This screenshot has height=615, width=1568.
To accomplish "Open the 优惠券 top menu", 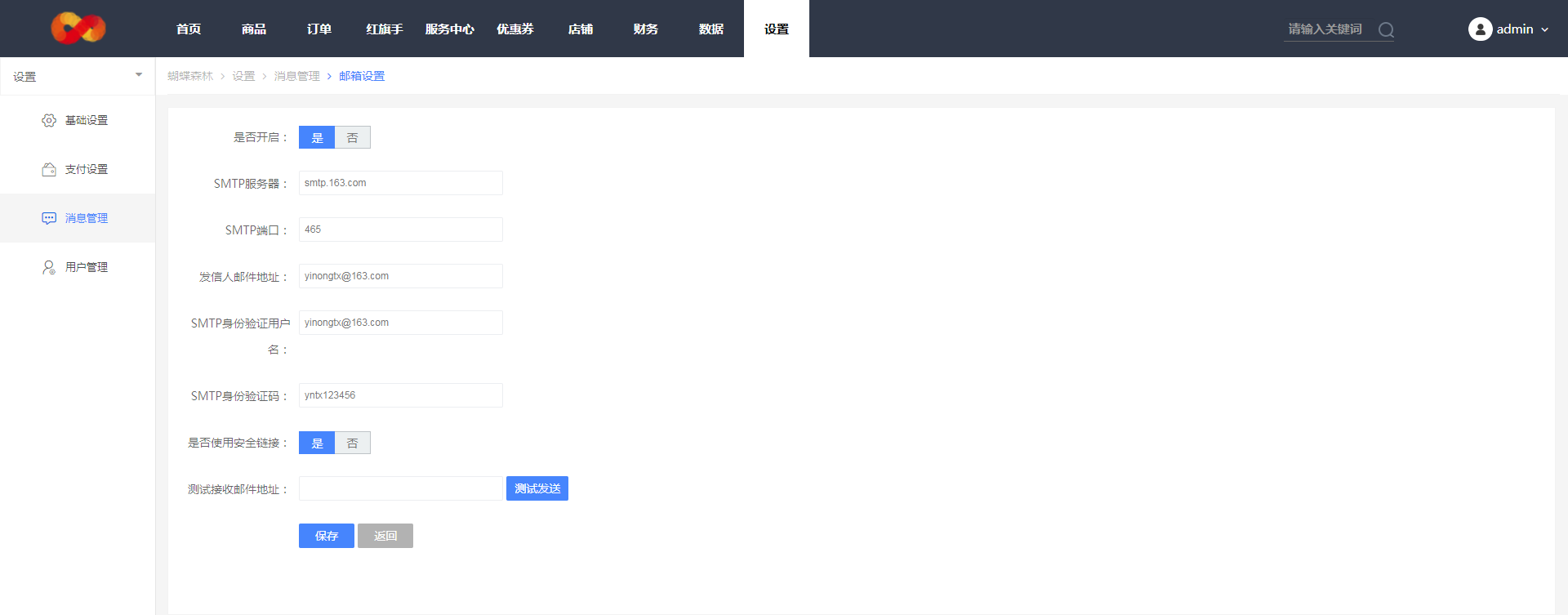I will click(515, 29).
